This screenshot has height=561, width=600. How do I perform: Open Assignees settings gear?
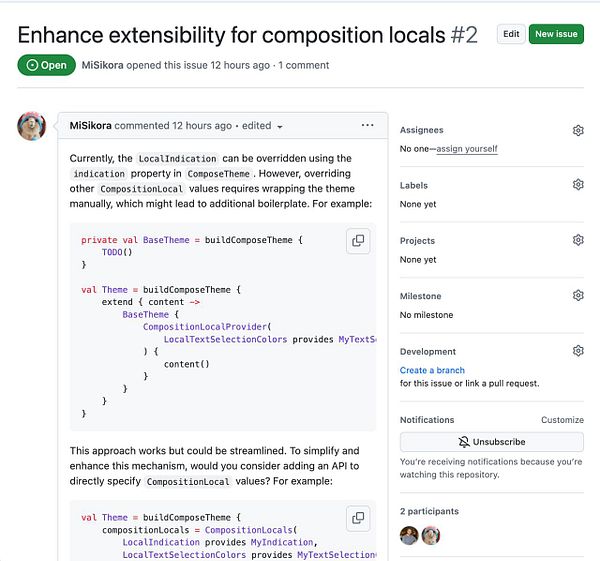pyautogui.click(x=578, y=130)
